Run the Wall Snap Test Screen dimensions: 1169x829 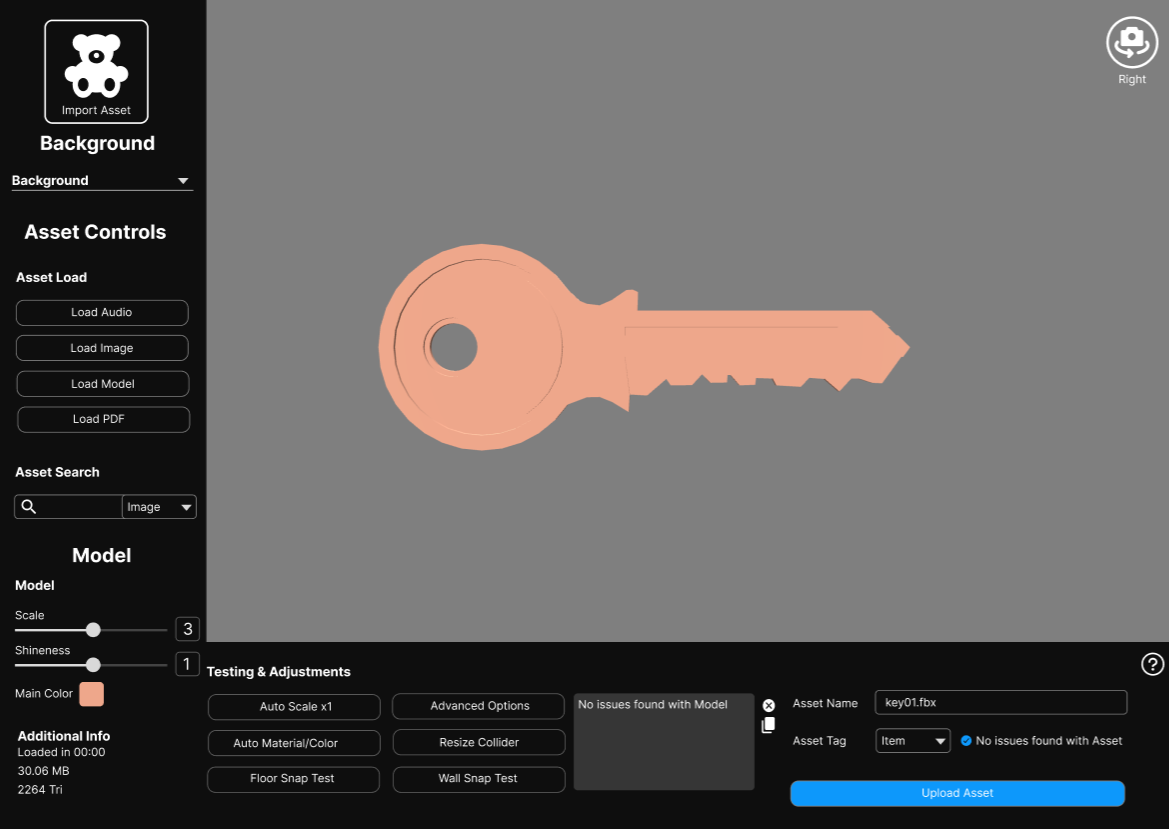coord(479,779)
